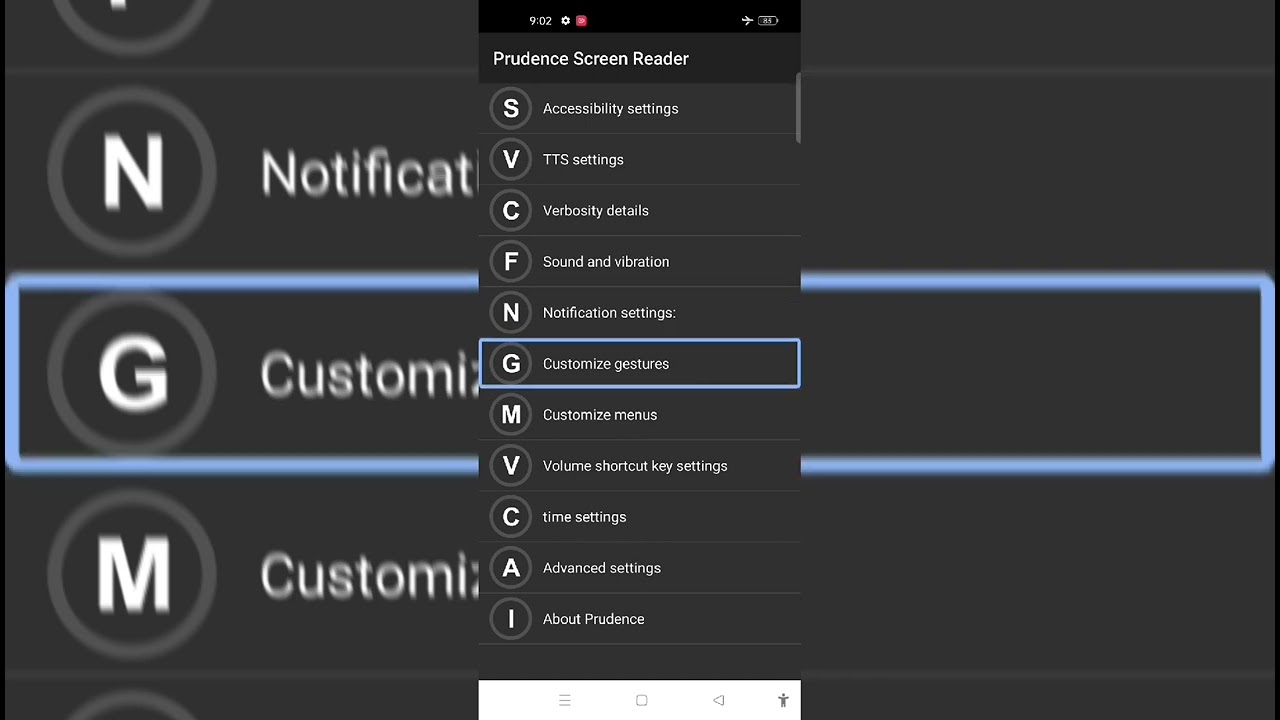1280x720 pixels.
Task: Open Advanced settings entry
Action: coord(639,567)
